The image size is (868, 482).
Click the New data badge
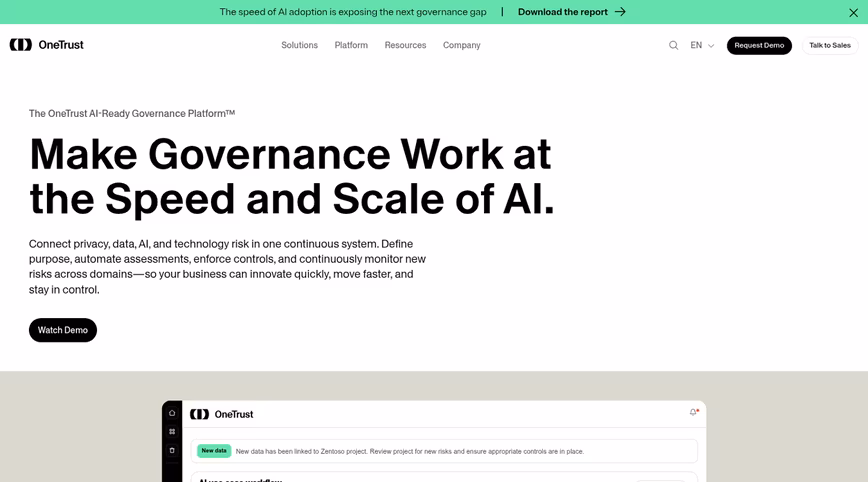pos(214,451)
